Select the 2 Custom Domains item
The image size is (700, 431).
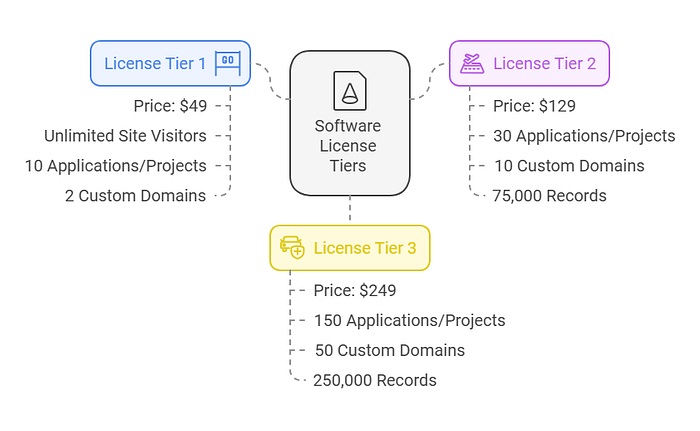[x=135, y=196]
